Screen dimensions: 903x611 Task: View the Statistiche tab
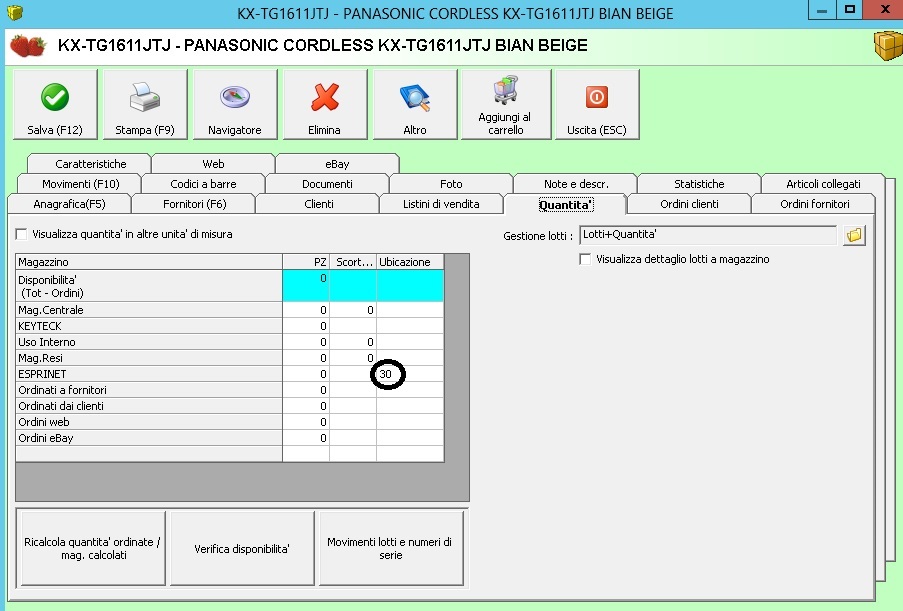(x=699, y=184)
